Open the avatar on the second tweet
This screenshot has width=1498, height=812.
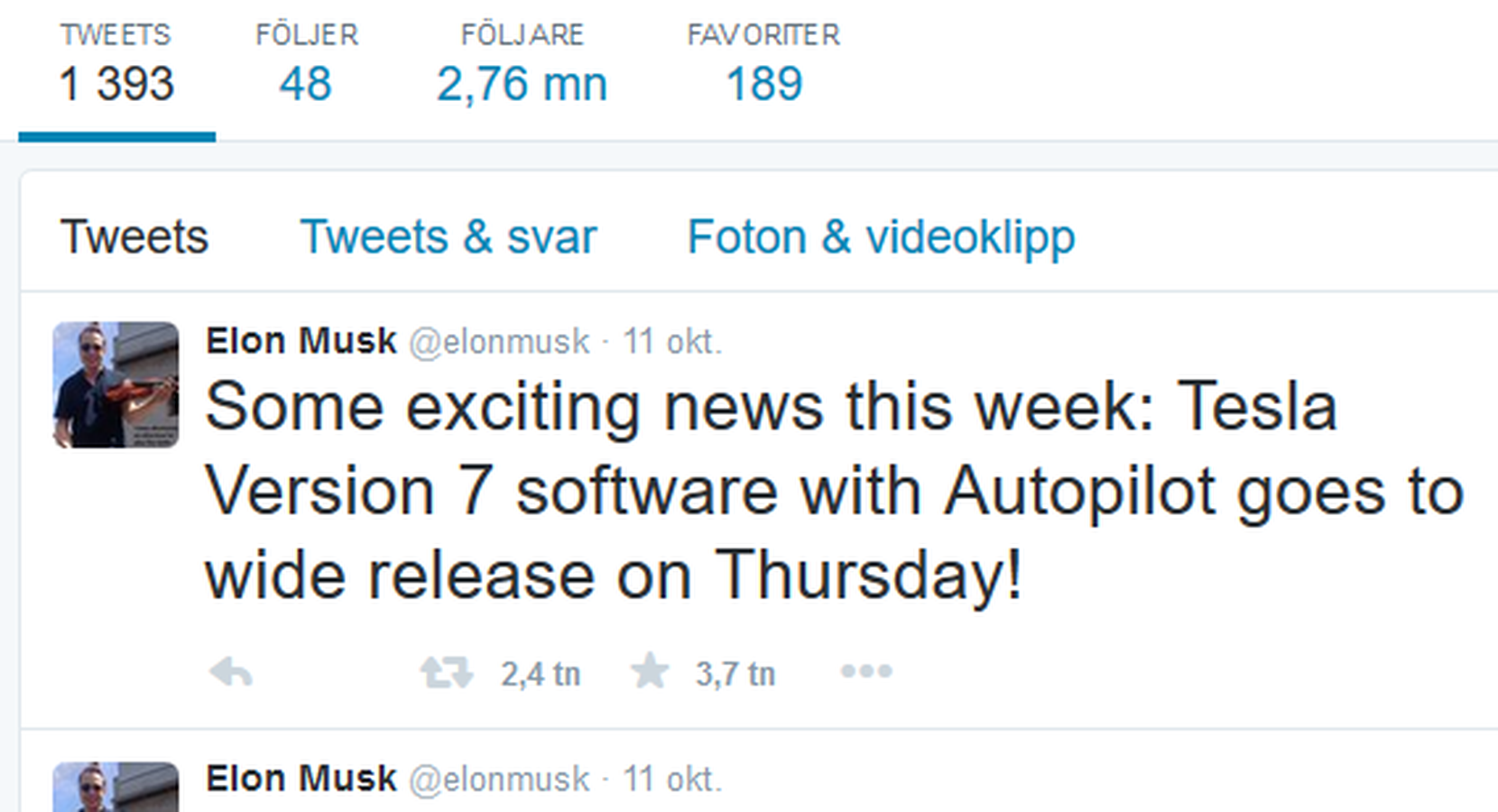pos(116,787)
